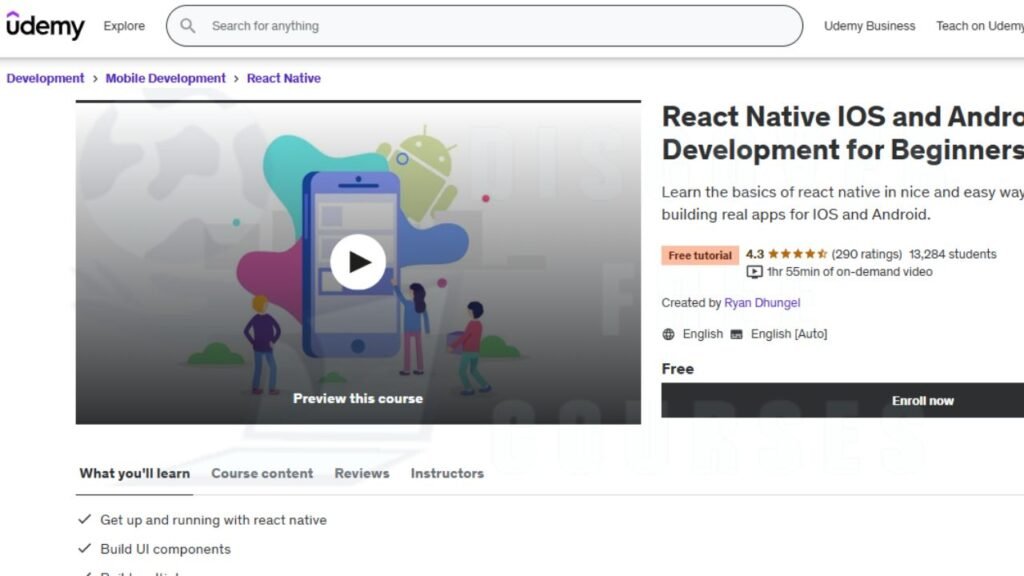
Task: Switch to the Course content tab
Action: point(262,473)
